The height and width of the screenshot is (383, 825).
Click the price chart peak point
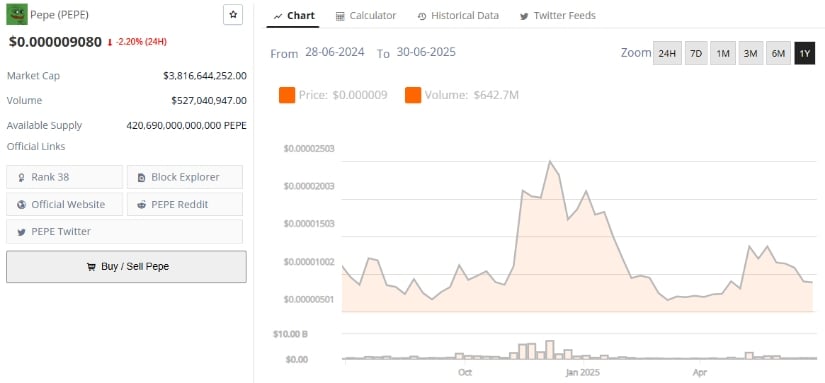(550, 161)
